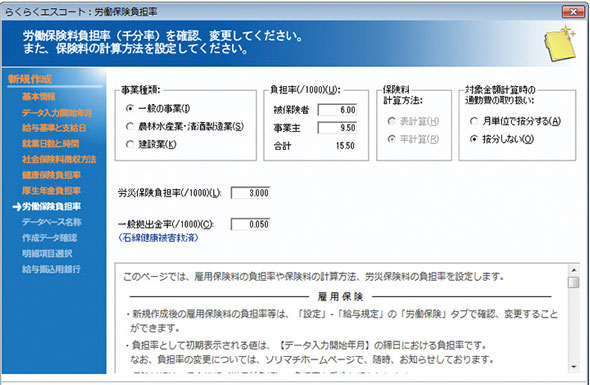Viewport: 590px width, 385px height.
Task: Click the help text scrollbar up arrow
Action: tap(574, 270)
